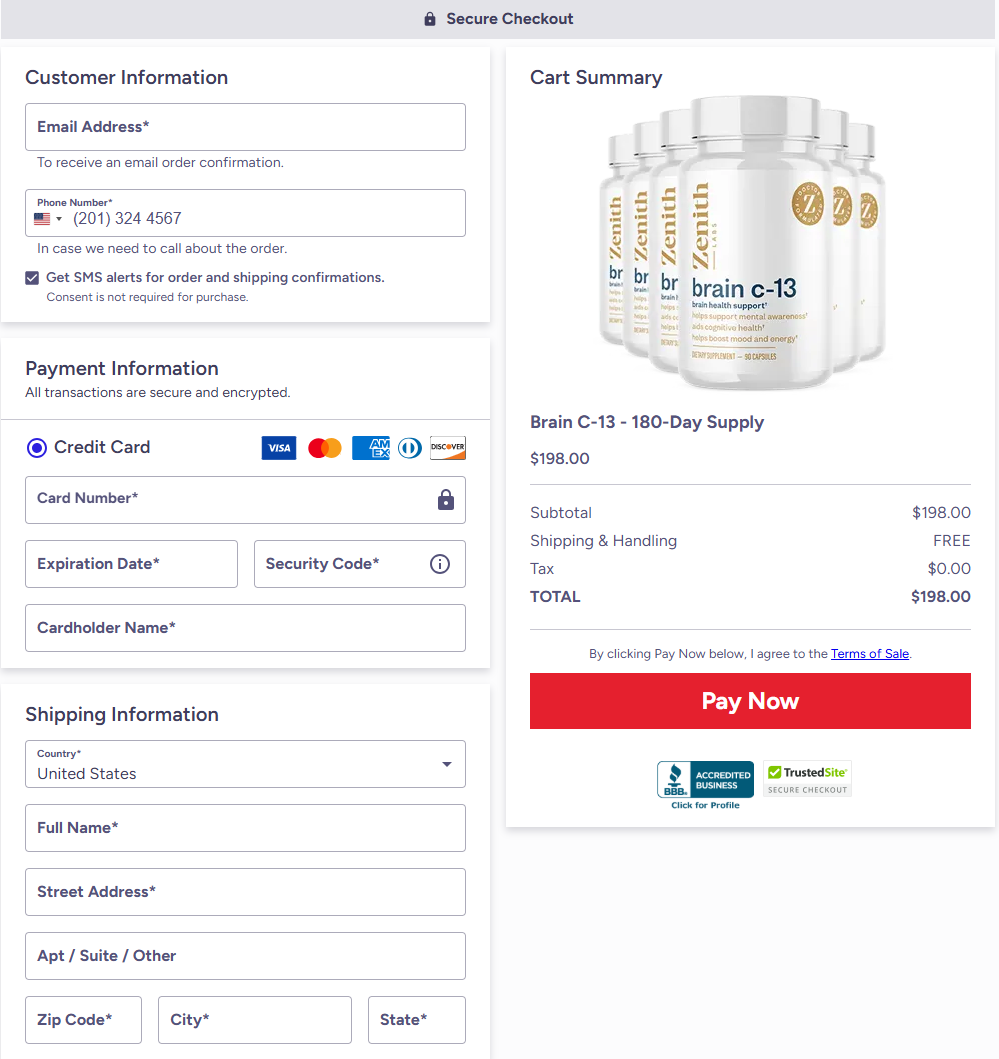
Task: Click the lock icon in Card Number field
Action: [446, 500]
